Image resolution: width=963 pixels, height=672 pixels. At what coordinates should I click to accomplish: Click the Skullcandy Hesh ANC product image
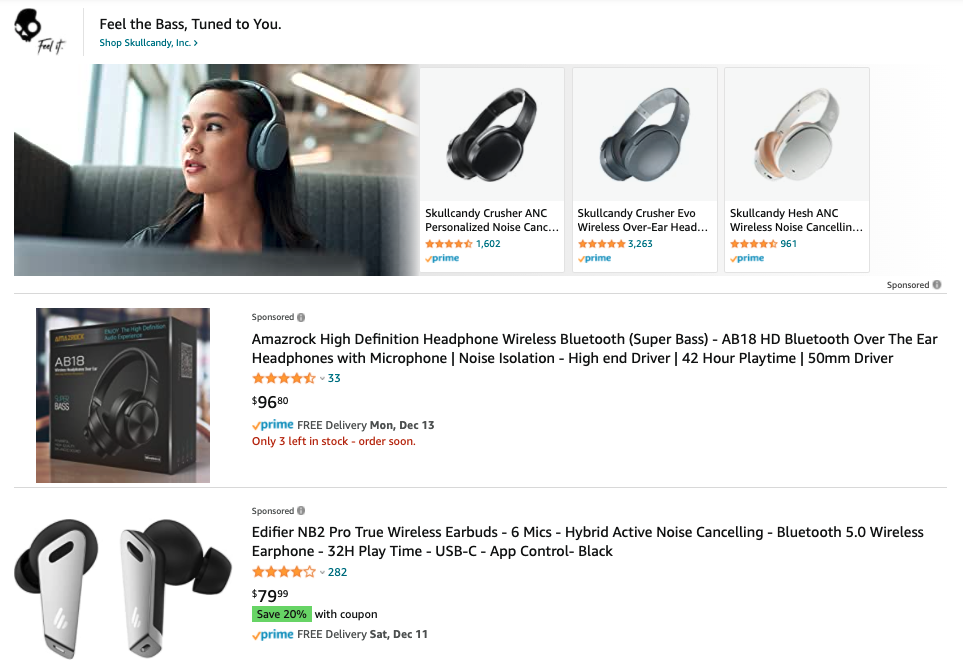[x=796, y=135]
